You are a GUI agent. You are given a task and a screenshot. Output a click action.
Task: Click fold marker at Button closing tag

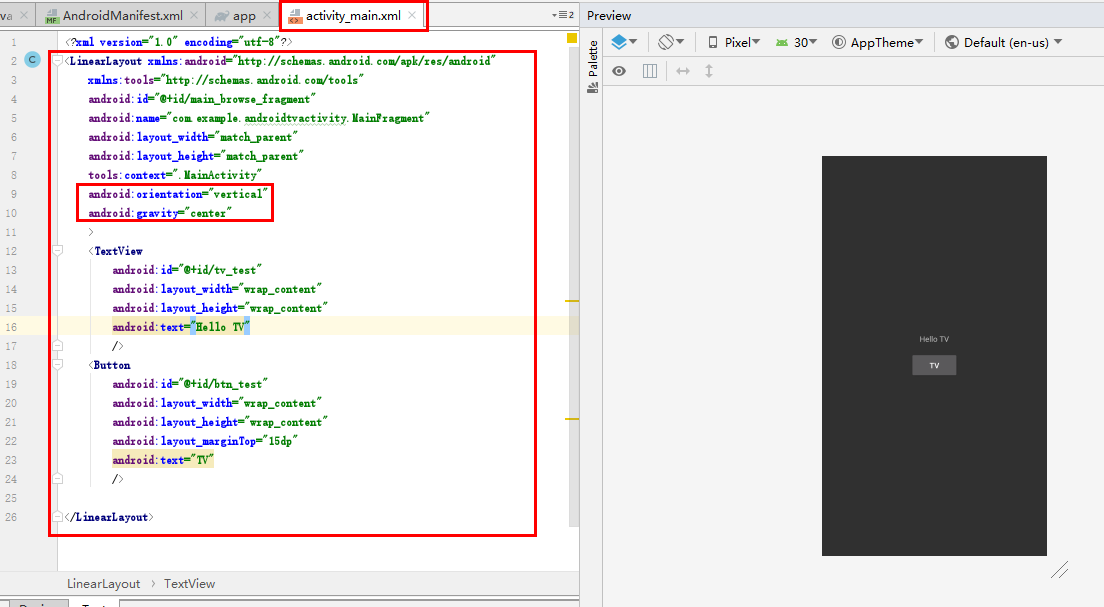tap(58, 479)
